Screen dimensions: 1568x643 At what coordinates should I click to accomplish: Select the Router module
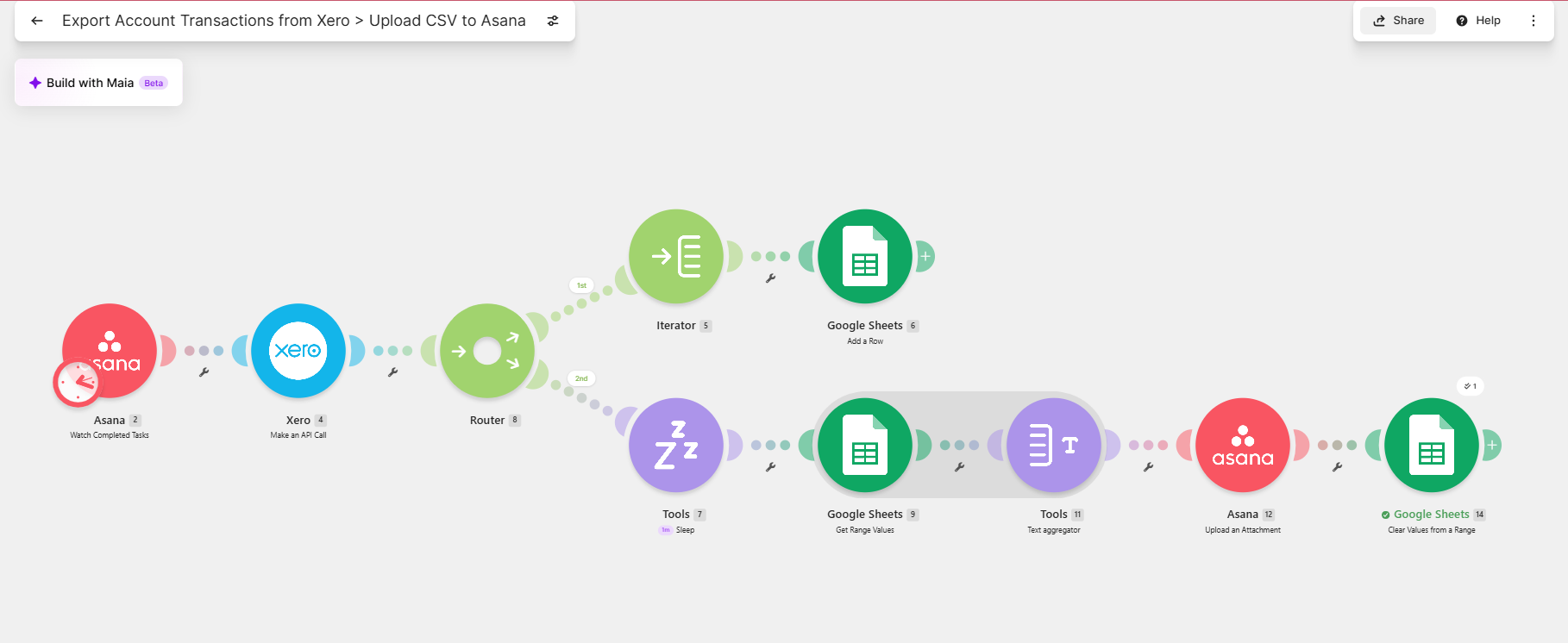[x=487, y=350]
